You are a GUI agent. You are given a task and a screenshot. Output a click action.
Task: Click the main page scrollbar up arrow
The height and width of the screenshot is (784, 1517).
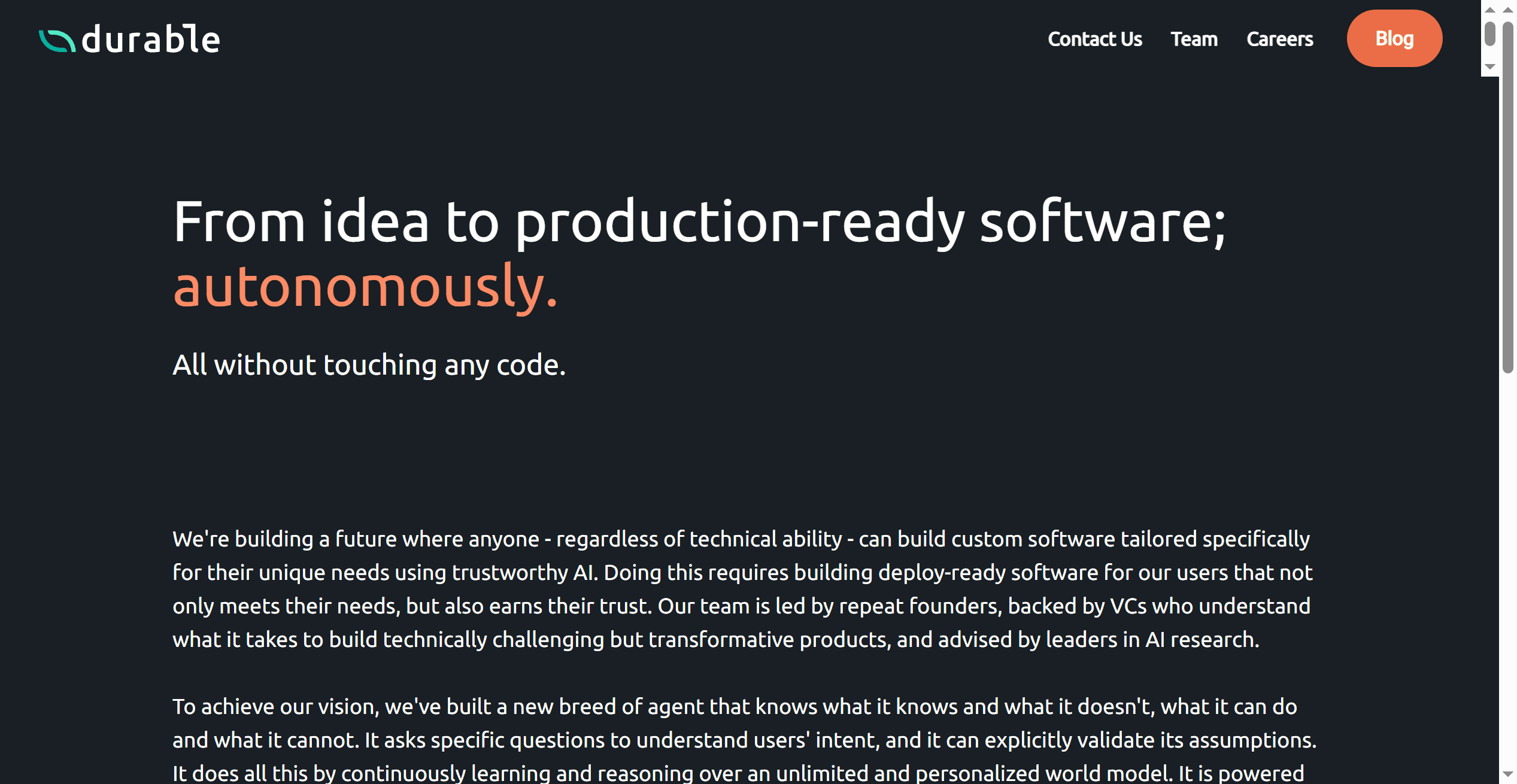pyautogui.click(x=1508, y=10)
